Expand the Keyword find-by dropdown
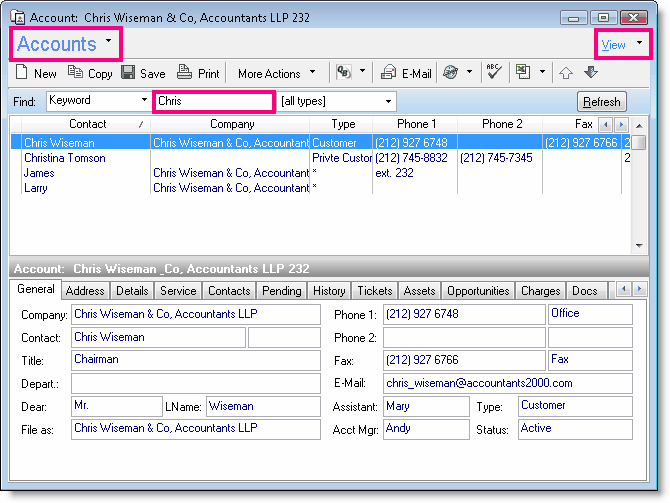The width and height of the screenshot is (670, 503). click(141, 101)
